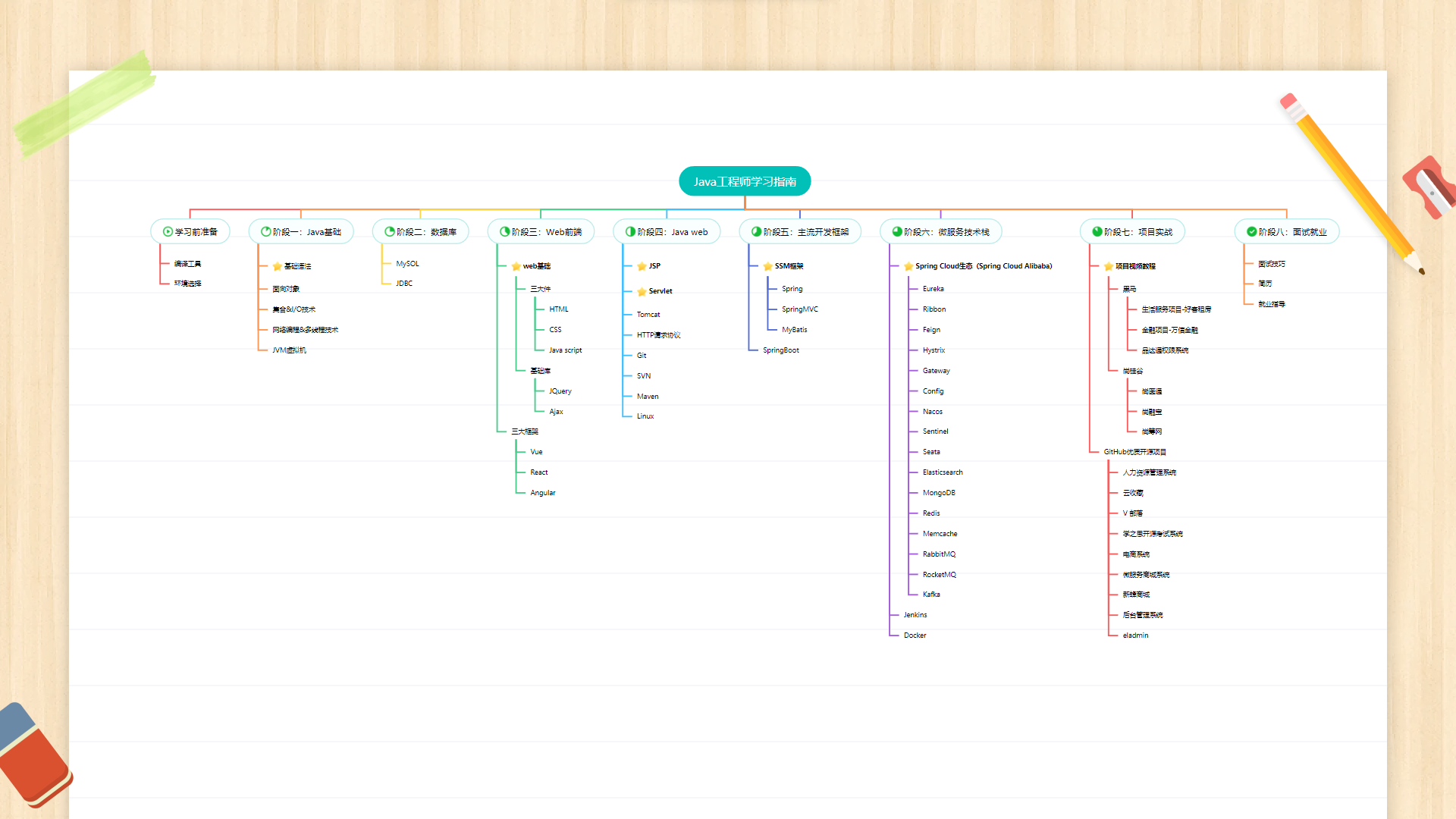The image size is (1456, 819).
Task: Click the star icon next to 项目视频教程
Action: 1108,266
